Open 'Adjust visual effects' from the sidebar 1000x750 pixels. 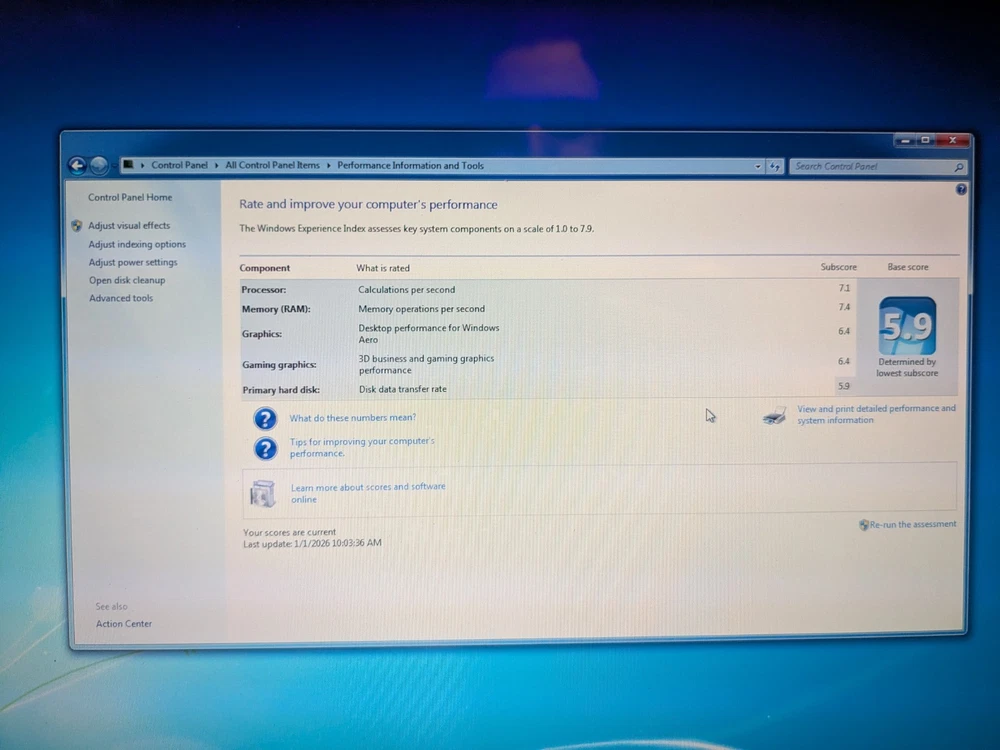coord(129,226)
